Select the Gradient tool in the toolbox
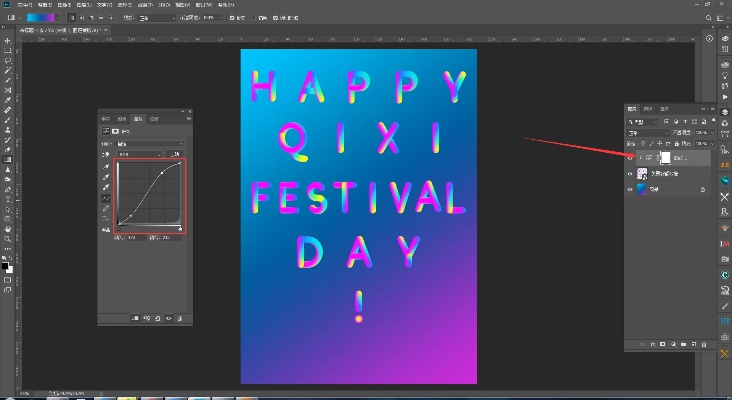732x400 pixels. pyautogui.click(x=7, y=160)
